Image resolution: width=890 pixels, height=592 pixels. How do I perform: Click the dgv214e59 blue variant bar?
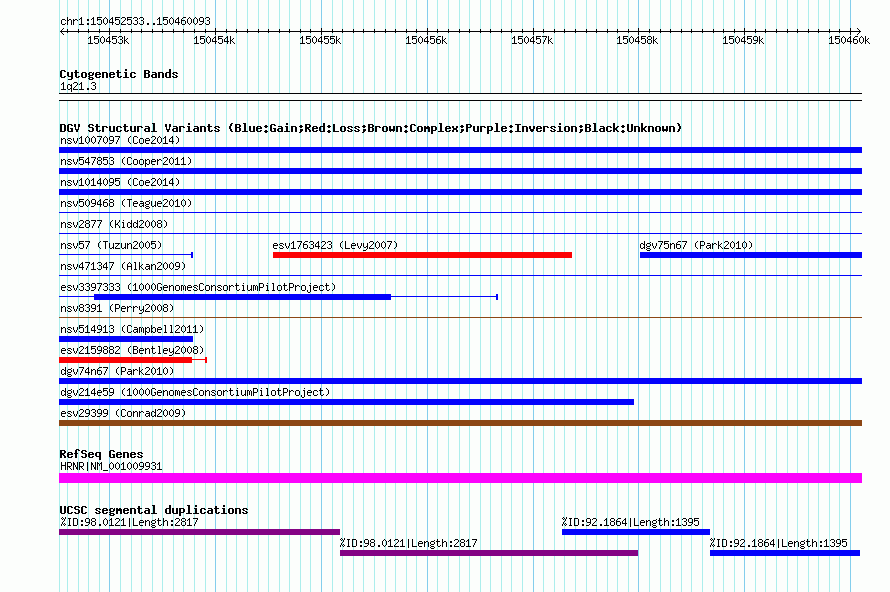click(x=346, y=402)
